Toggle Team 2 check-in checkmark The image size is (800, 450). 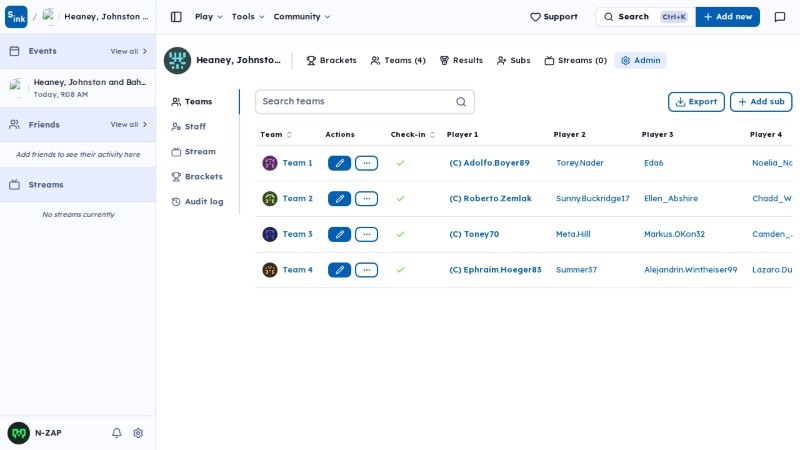pos(401,198)
